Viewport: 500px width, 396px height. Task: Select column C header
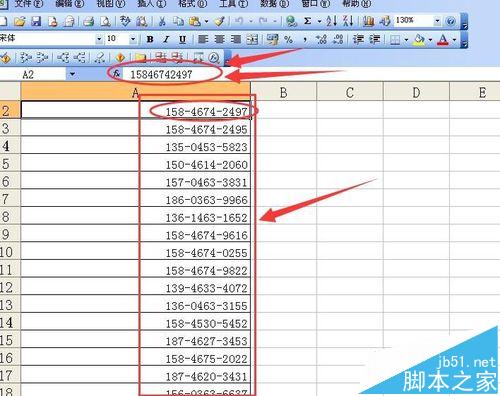[x=350, y=92]
